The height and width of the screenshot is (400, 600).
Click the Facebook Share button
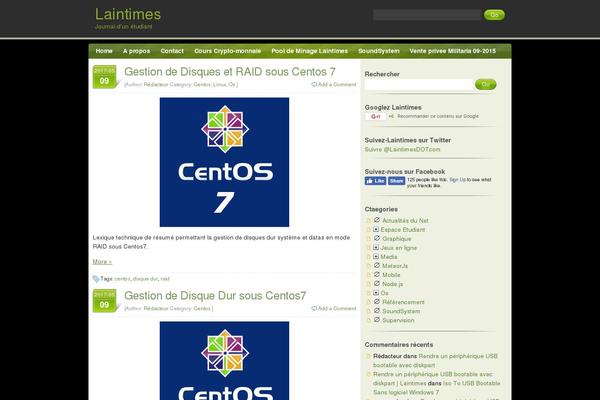pyautogui.click(x=396, y=181)
